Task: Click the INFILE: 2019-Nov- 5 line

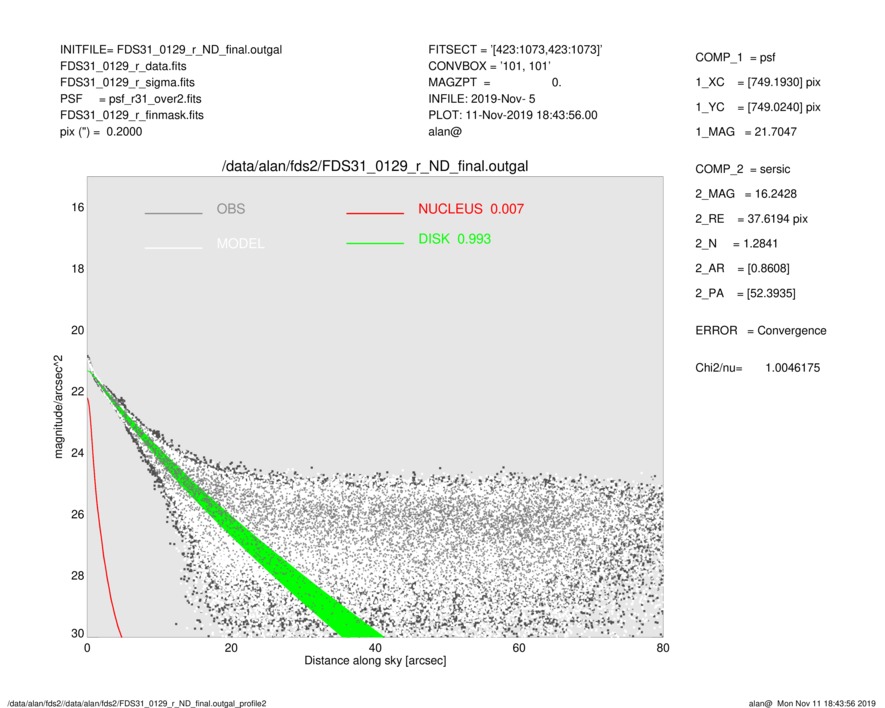Action: pos(481,99)
